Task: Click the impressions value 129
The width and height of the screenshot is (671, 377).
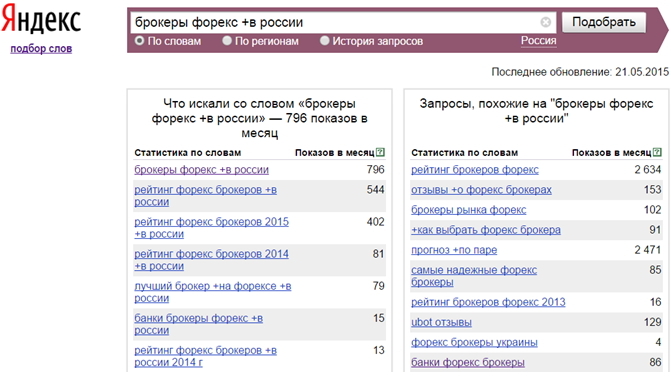Action: coord(653,322)
